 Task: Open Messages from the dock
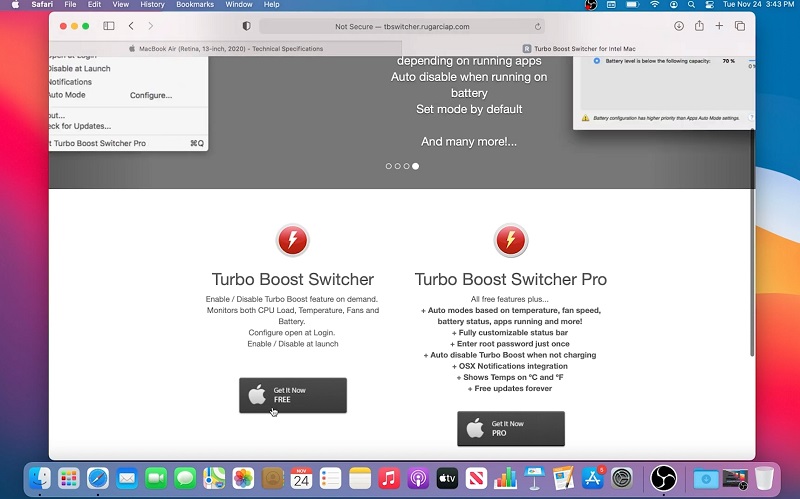click(x=185, y=479)
